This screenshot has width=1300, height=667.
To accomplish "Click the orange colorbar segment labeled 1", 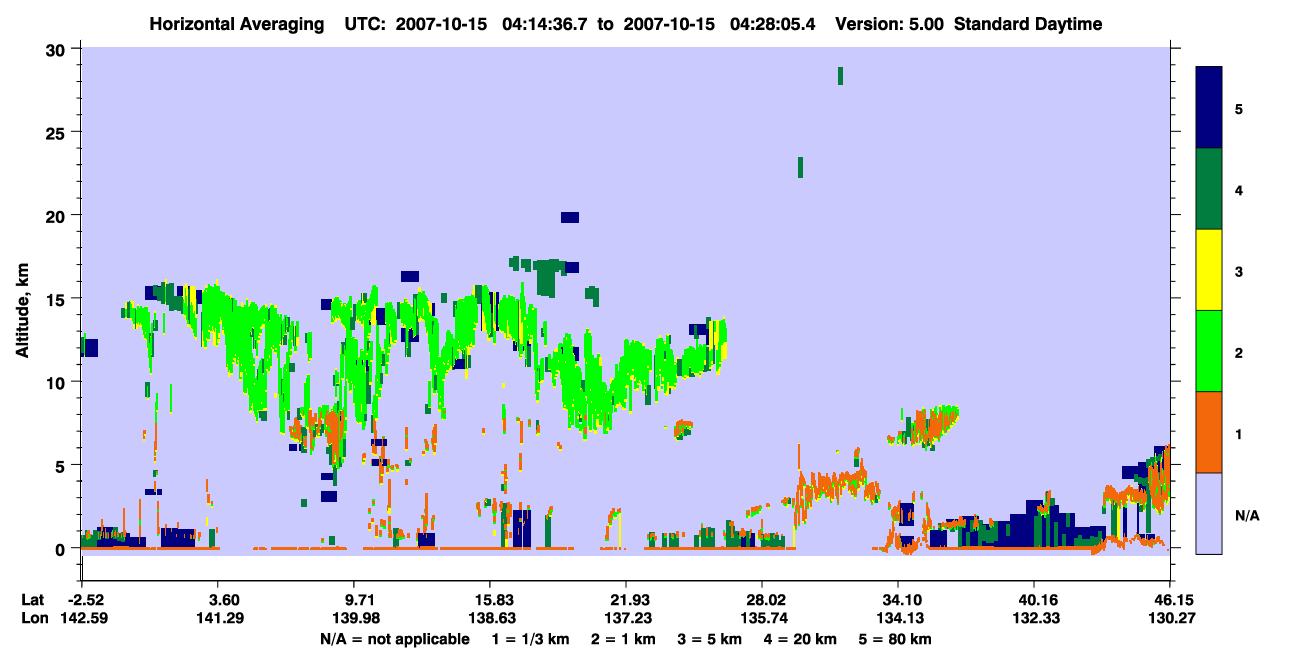I will tap(1209, 432).
